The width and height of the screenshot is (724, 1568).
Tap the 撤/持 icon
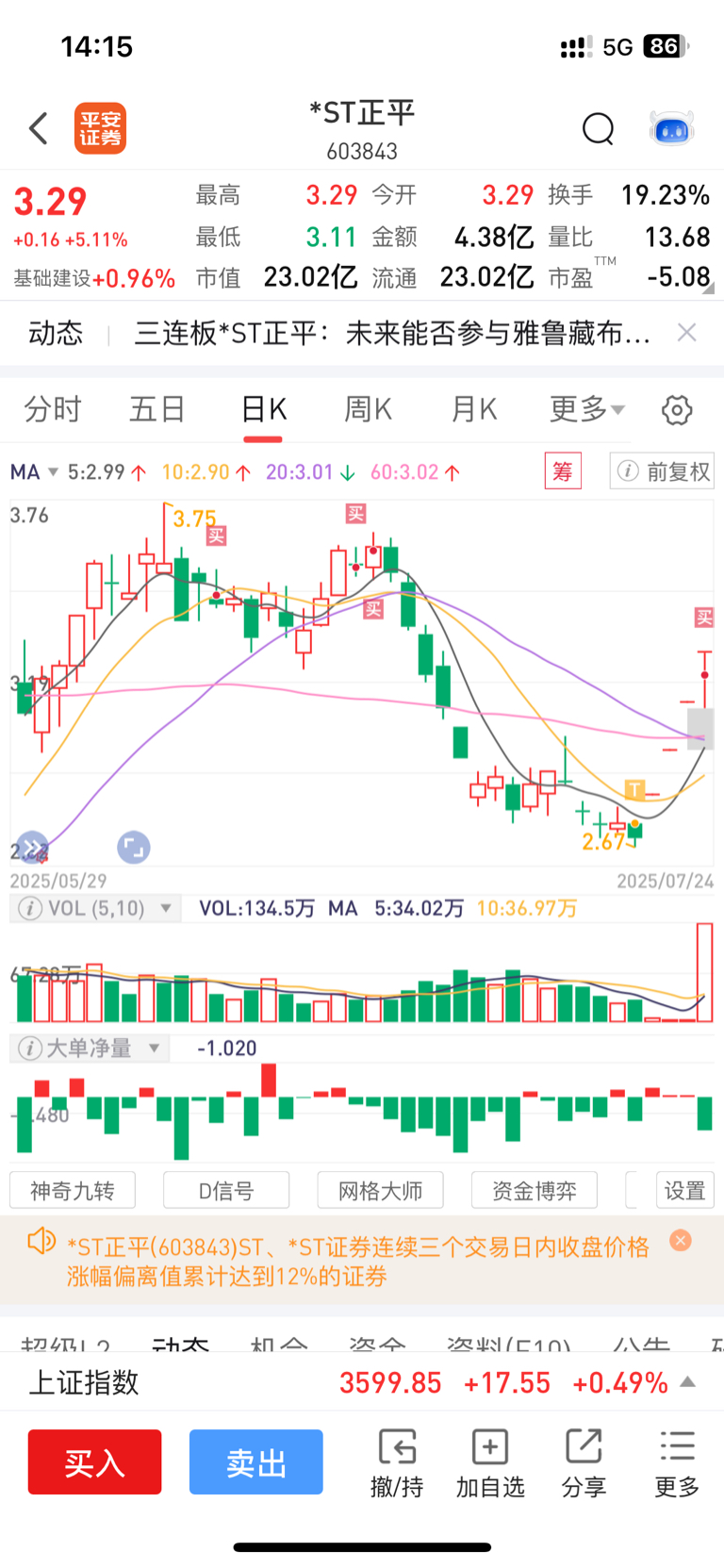[397, 1446]
